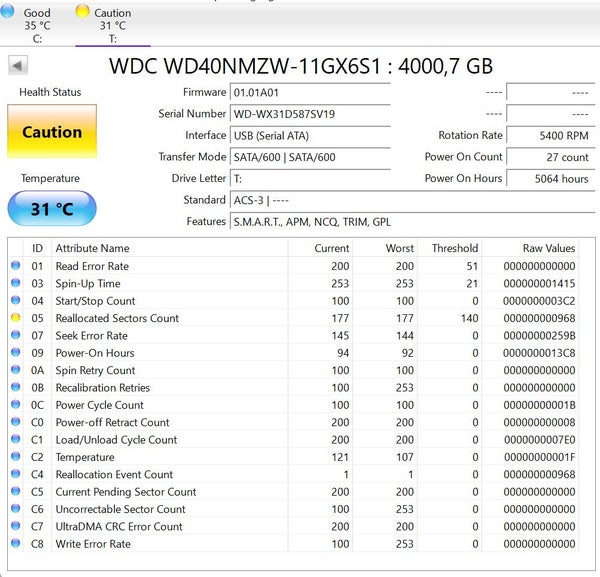Click the Attribute Name column header

(170, 248)
